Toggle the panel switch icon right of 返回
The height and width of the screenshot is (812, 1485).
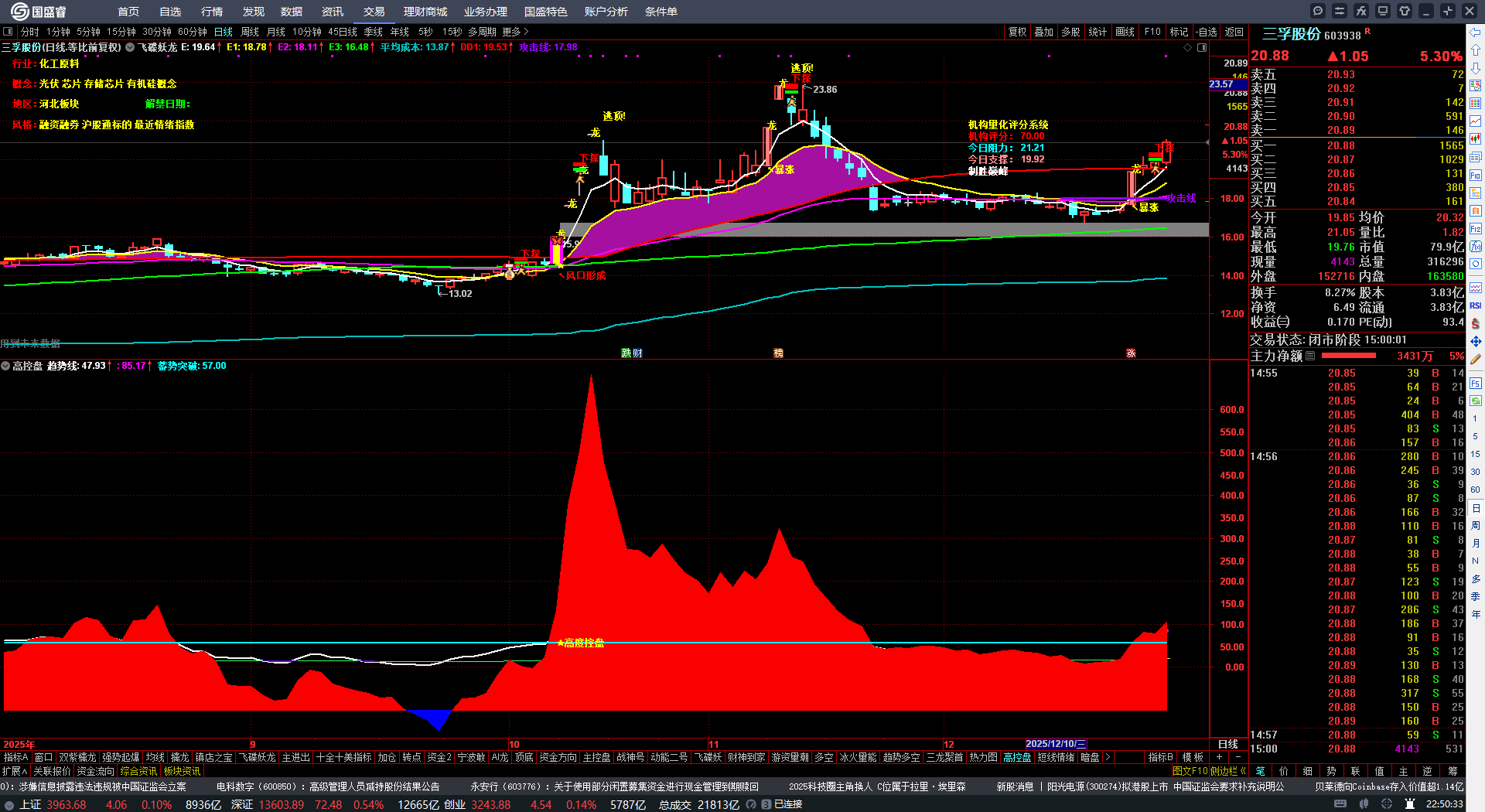[x=1202, y=47]
